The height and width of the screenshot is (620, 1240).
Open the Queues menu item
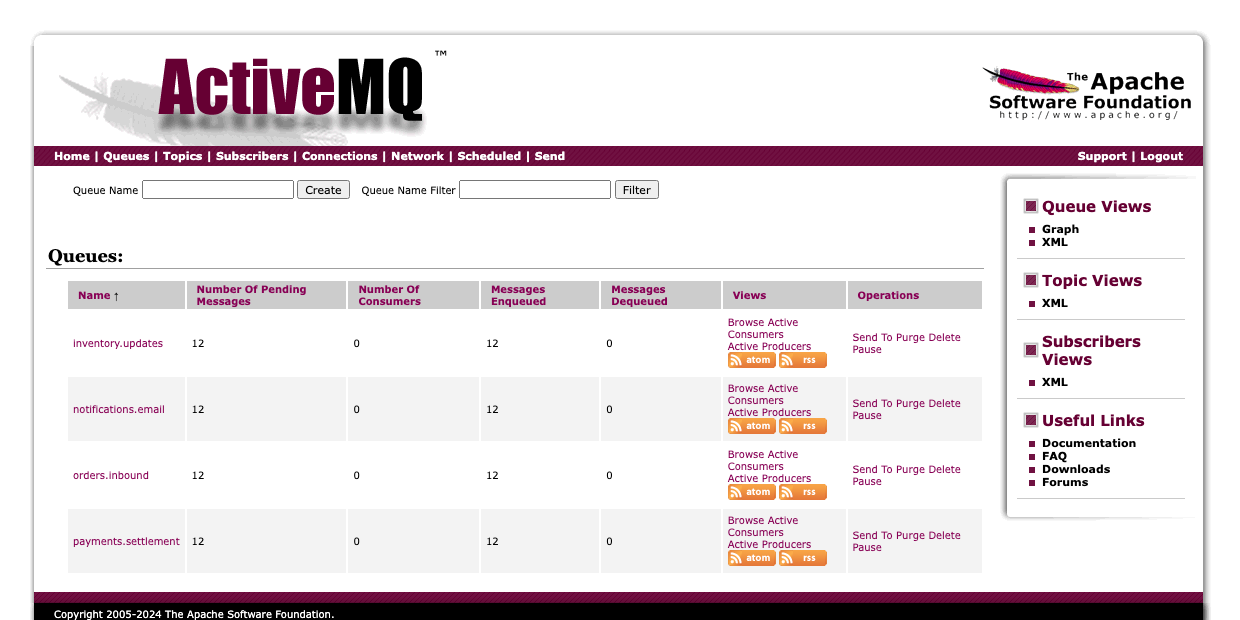pos(126,156)
